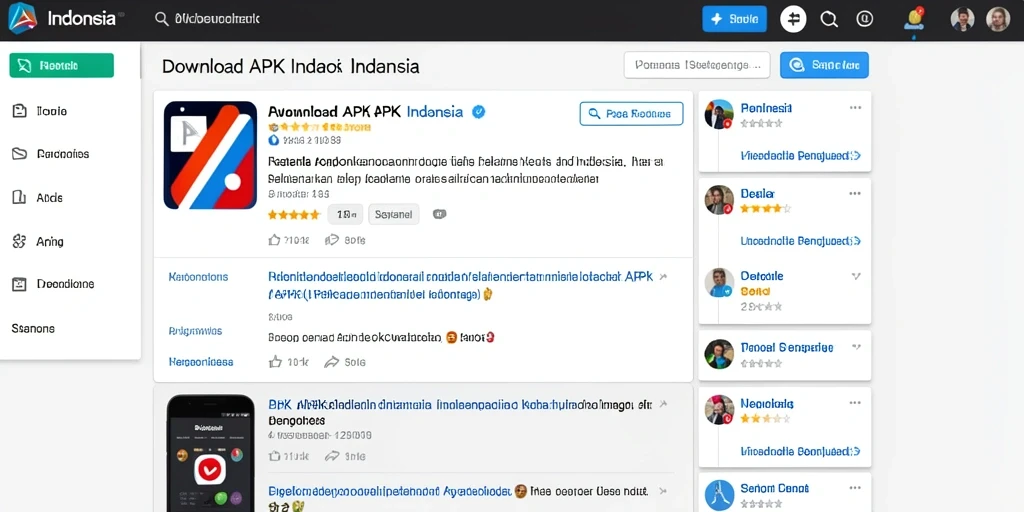Open the blue post link ending in APK
The image size is (1024, 512).
460,285
